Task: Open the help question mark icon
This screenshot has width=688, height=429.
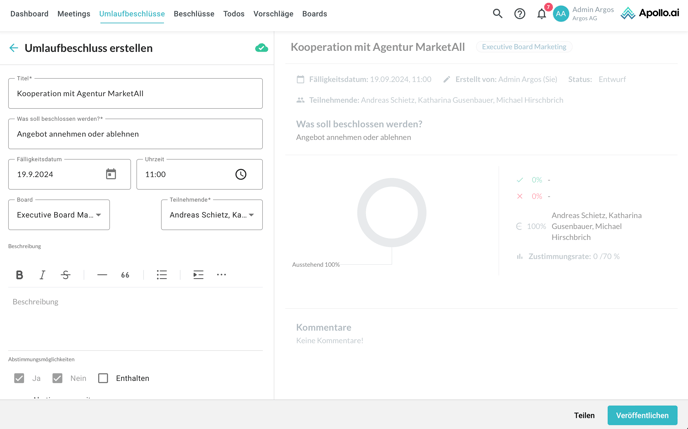Action: click(x=519, y=14)
